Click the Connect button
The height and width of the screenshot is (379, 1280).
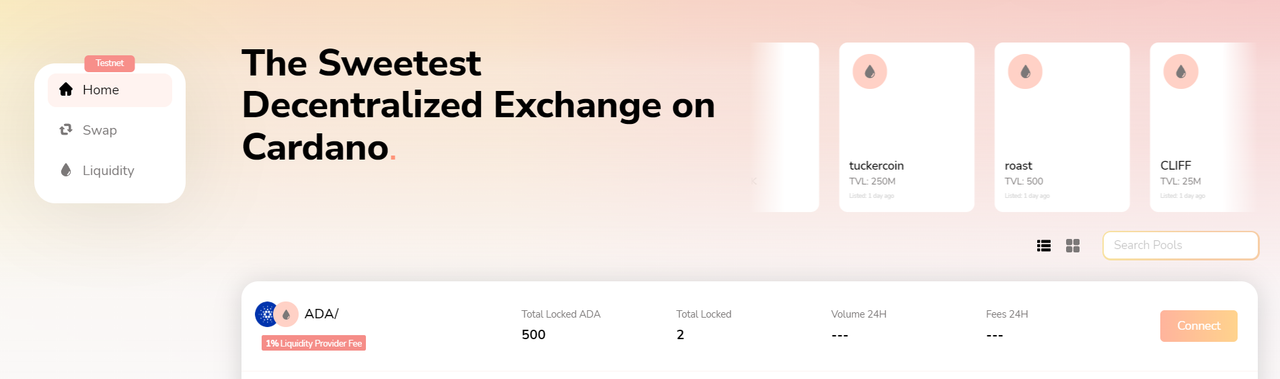[x=1198, y=326]
